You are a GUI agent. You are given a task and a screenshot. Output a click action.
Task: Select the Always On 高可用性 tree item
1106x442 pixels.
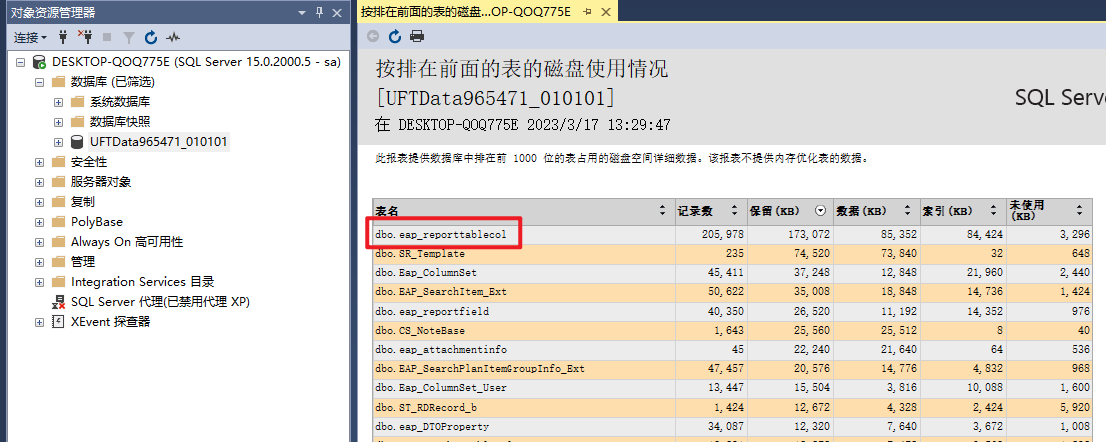click(x=127, y=242)
